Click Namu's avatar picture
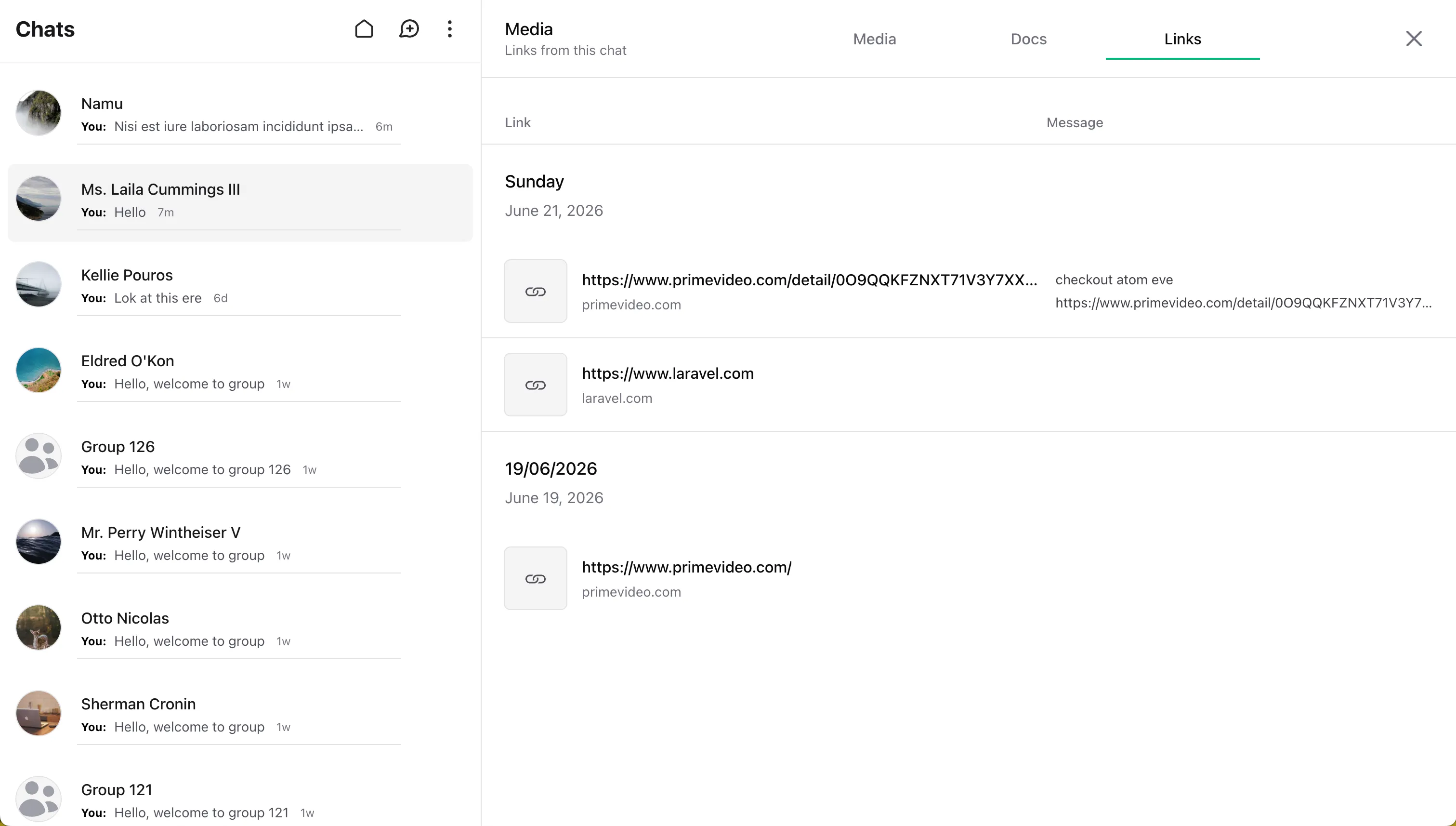Screen dimensions: 1456x826 pyautogui.click(x=39, y=113)
